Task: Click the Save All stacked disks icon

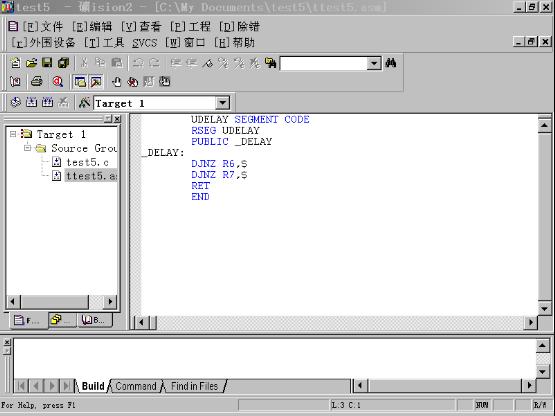Action: pyautogui.click(x=63, y=63)
